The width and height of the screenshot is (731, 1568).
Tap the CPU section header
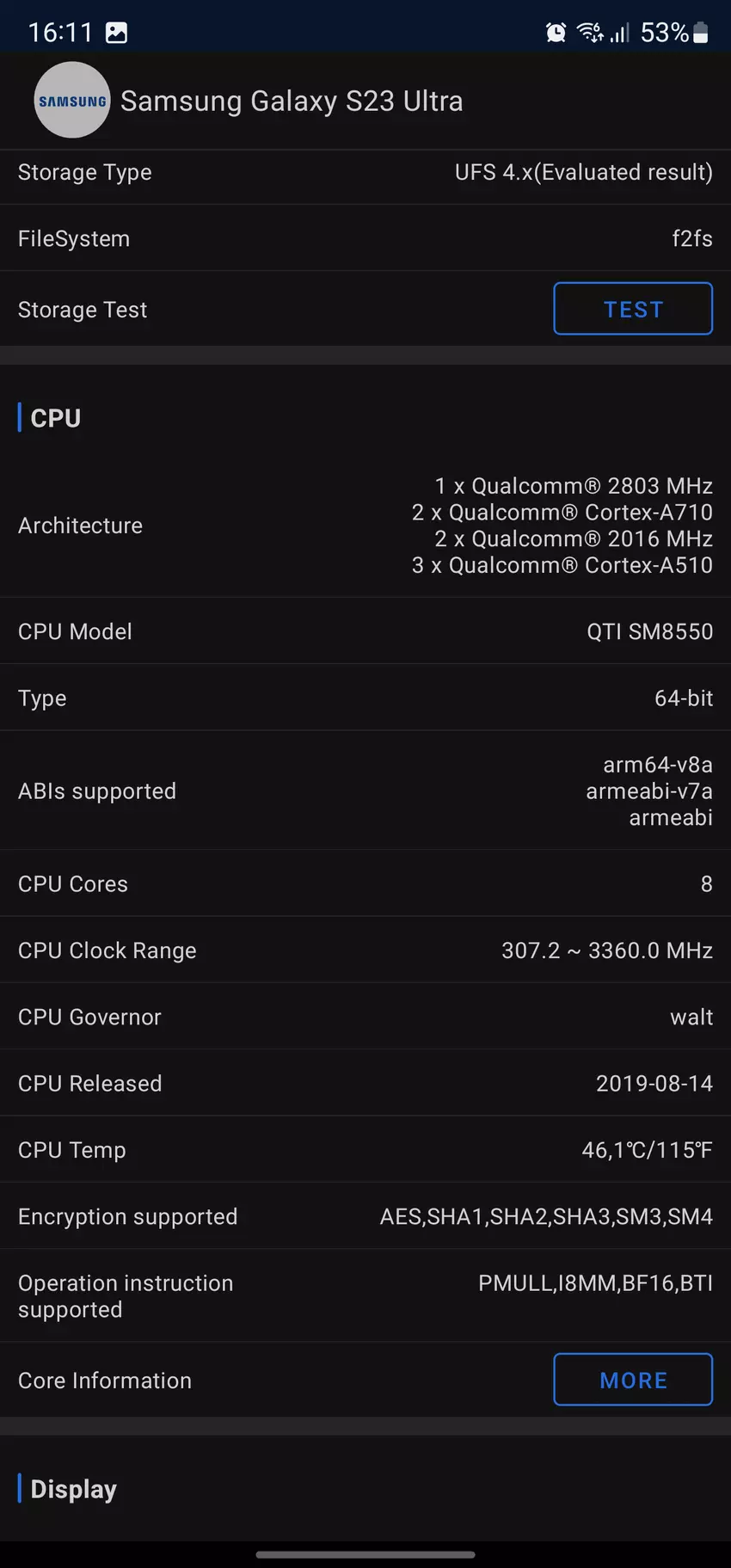(56, 418)
